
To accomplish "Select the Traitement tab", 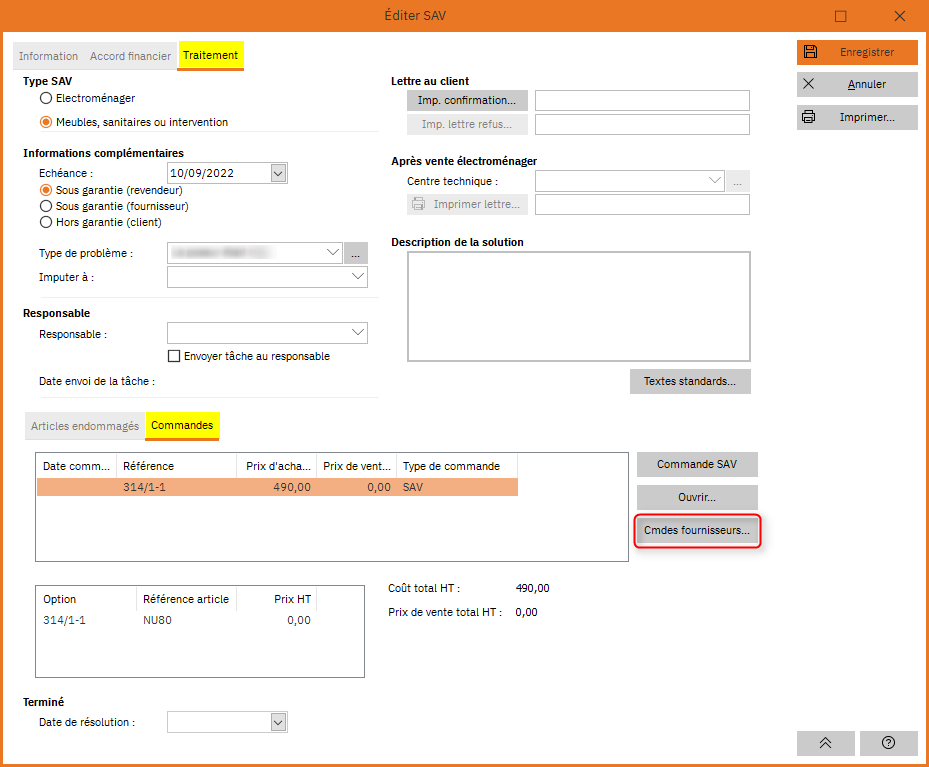I will pyautogui.click(x=210, y=56).
